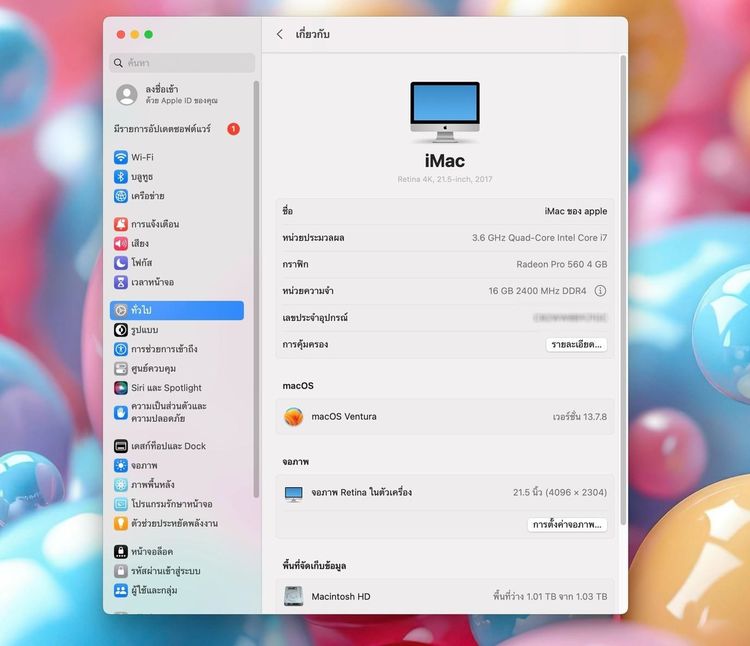Screen dimensions: 750x646
Task: Open Screen Saver (โปรแกรมรักษาหน้าจอ) icon
Action: [x=121, y=504]
